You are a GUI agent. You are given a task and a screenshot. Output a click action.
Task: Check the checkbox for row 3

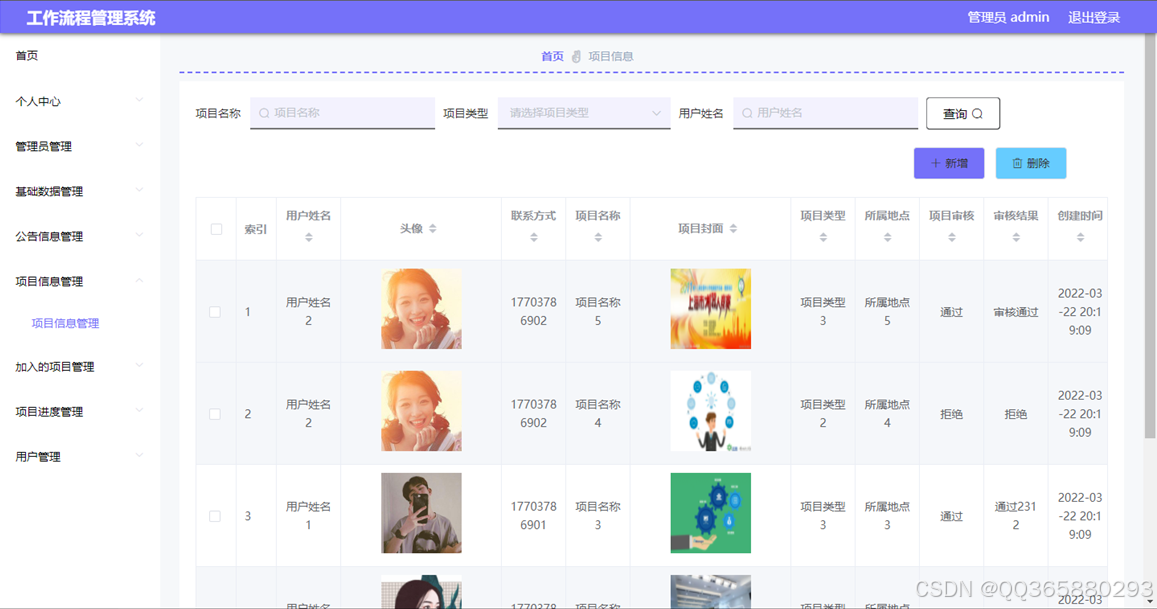215,516
